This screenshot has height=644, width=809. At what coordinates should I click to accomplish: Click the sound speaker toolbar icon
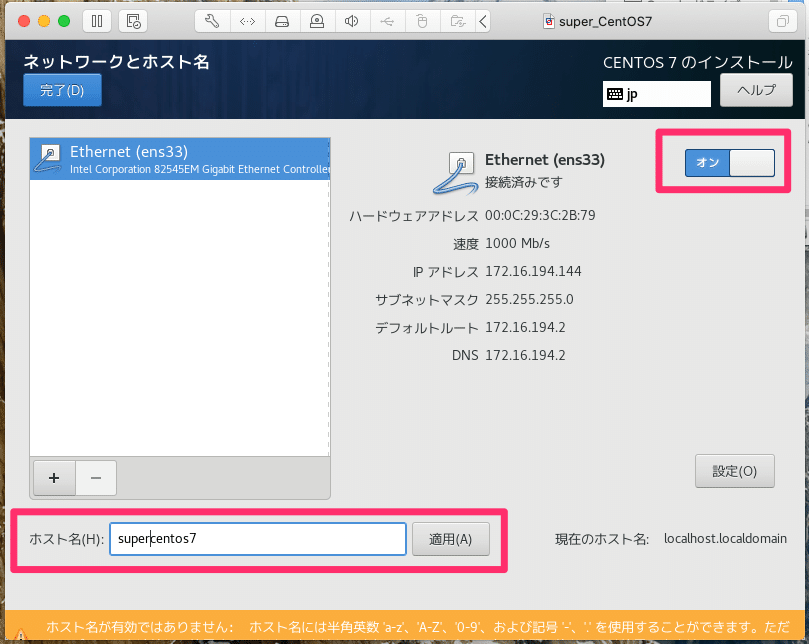click(351, 21)
